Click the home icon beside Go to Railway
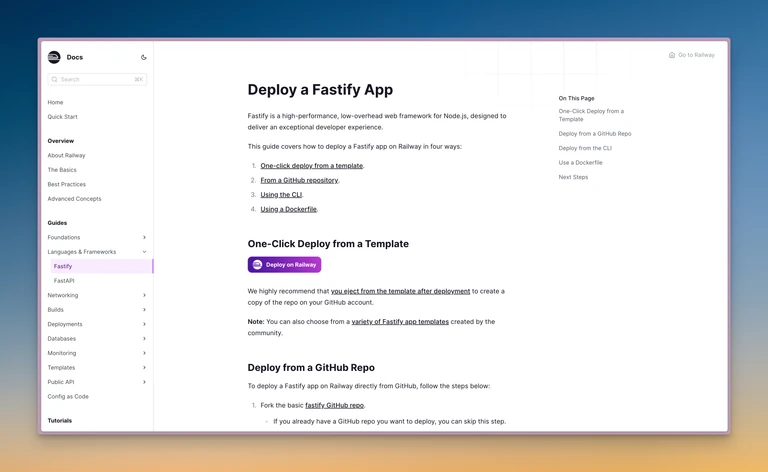Image resolution: width=768 pixels, height=472 pixels. pos(672,55)
